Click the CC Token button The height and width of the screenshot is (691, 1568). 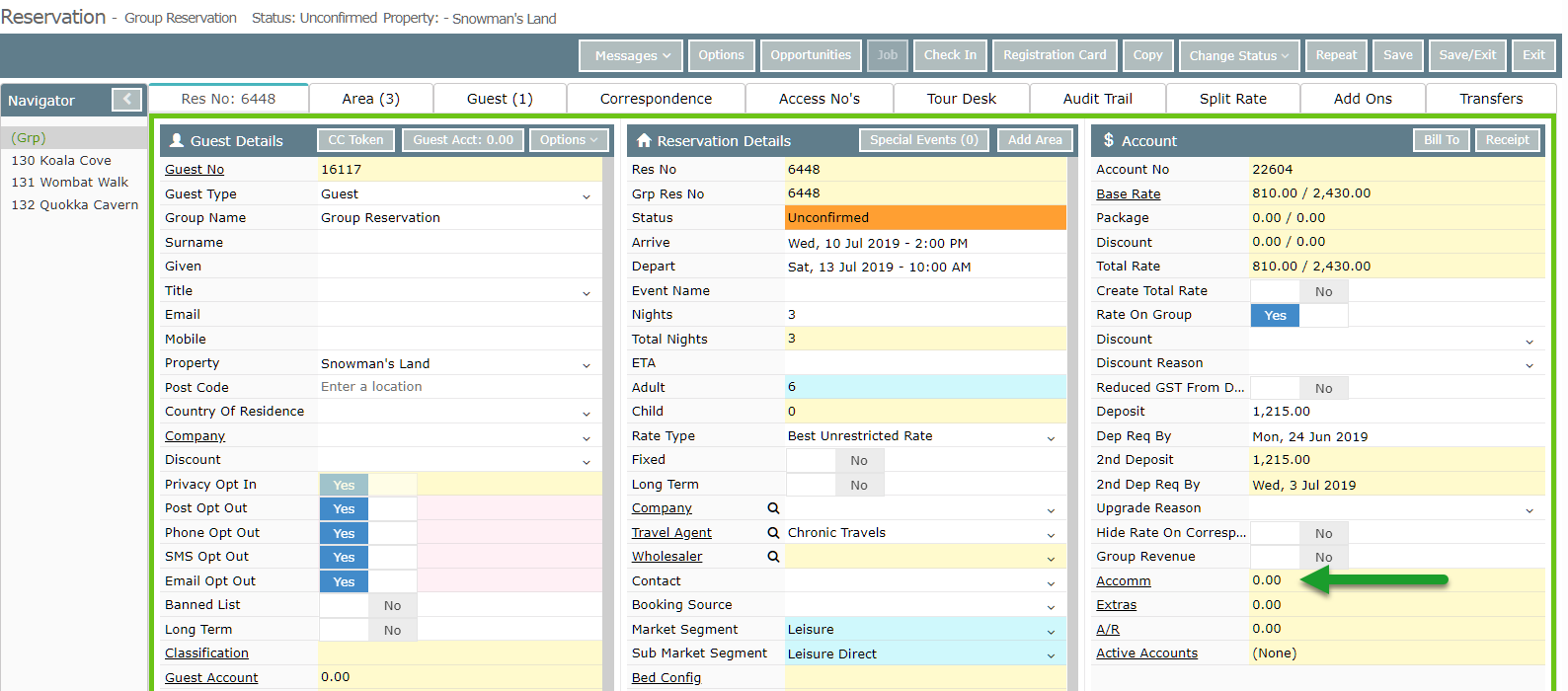tap(355, 140)
